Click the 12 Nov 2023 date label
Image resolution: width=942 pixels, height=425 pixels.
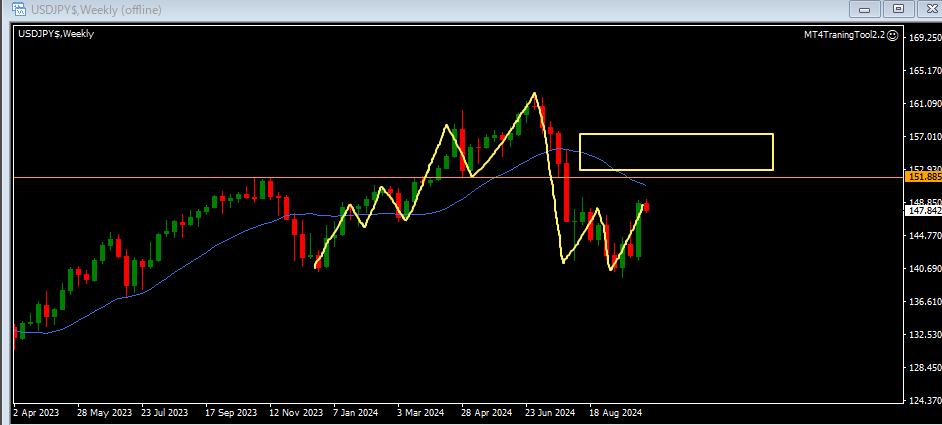(296, 412)
